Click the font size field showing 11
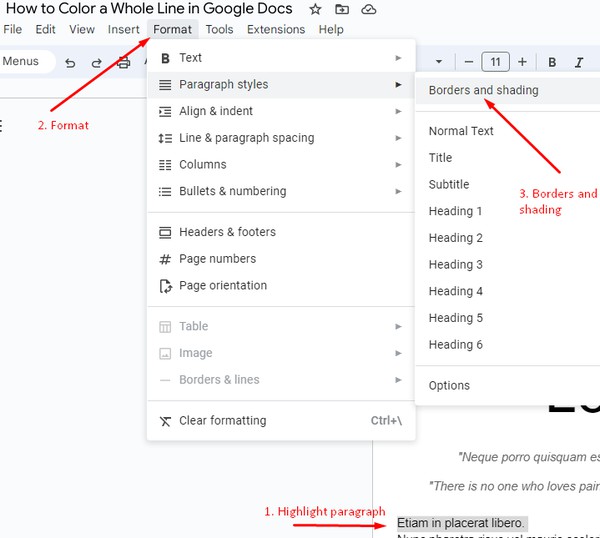This screenshot has width=600, height=538. point(495,62)
